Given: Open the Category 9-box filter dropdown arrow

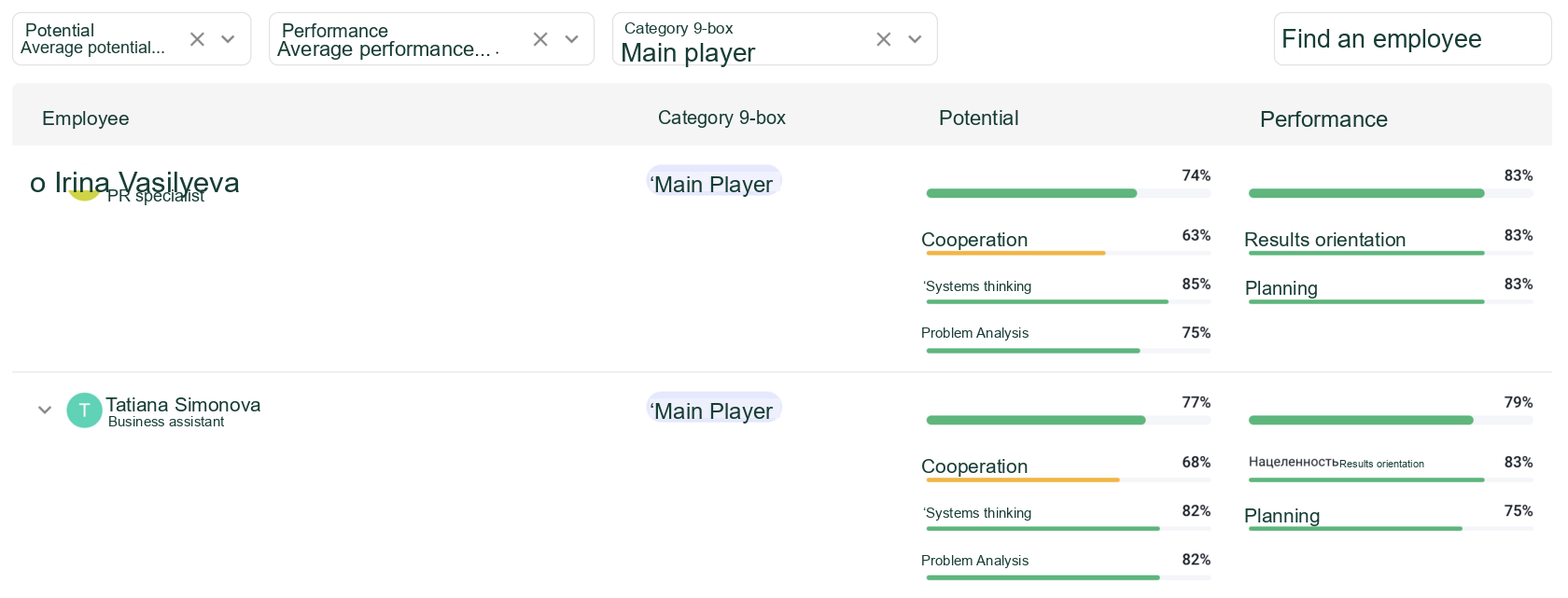Looking at the screenshot, I should click(x=915, y=39).
